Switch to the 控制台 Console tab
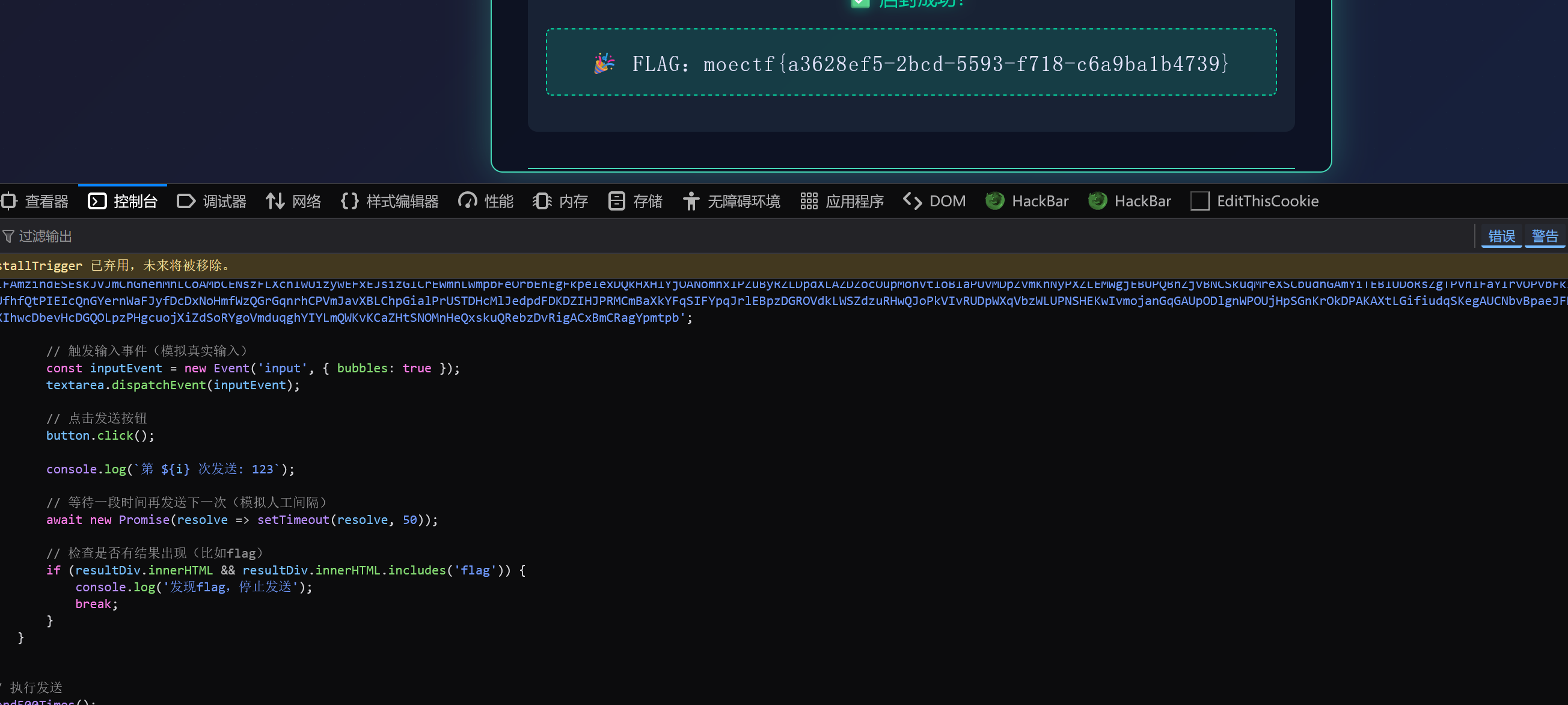This screenshot has width=1568, height=705. pos(123,201)
